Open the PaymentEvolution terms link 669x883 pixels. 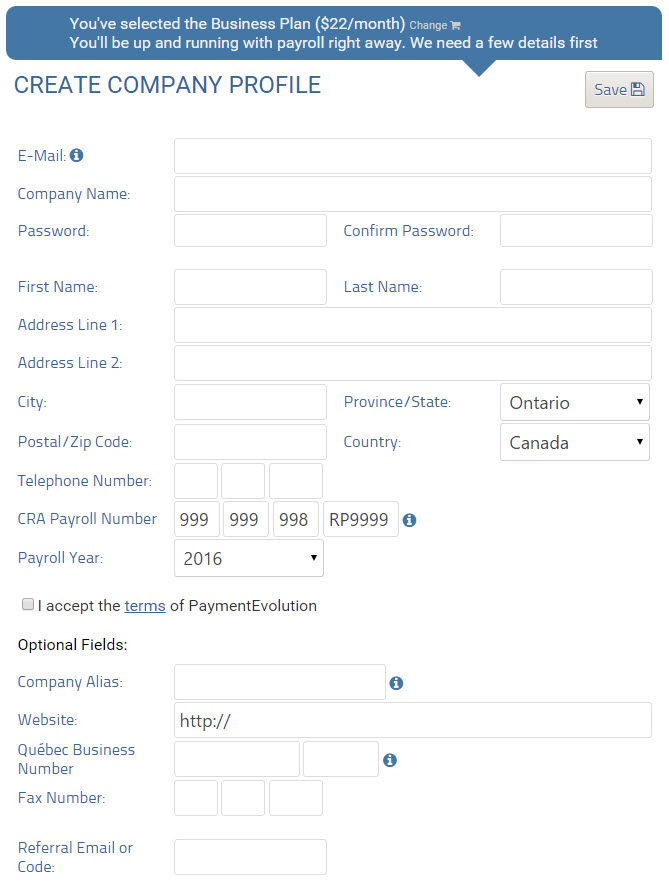click(x=145, y=606)
